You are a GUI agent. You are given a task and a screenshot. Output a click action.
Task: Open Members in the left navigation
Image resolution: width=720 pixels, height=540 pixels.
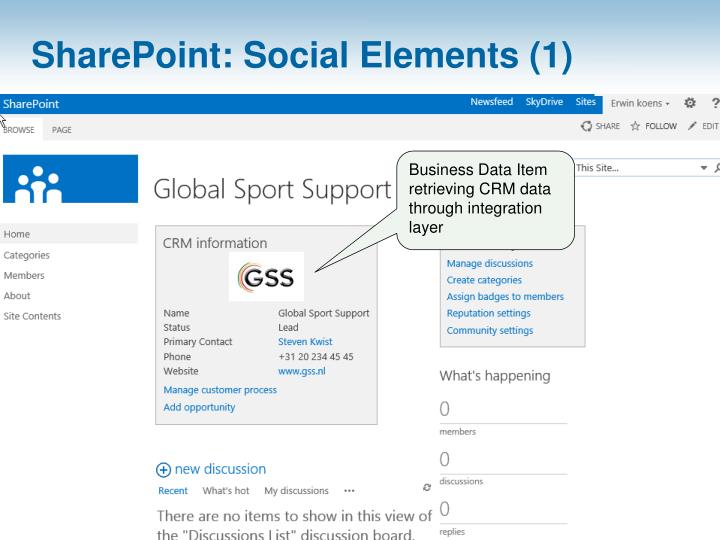[x=24, y=276]
